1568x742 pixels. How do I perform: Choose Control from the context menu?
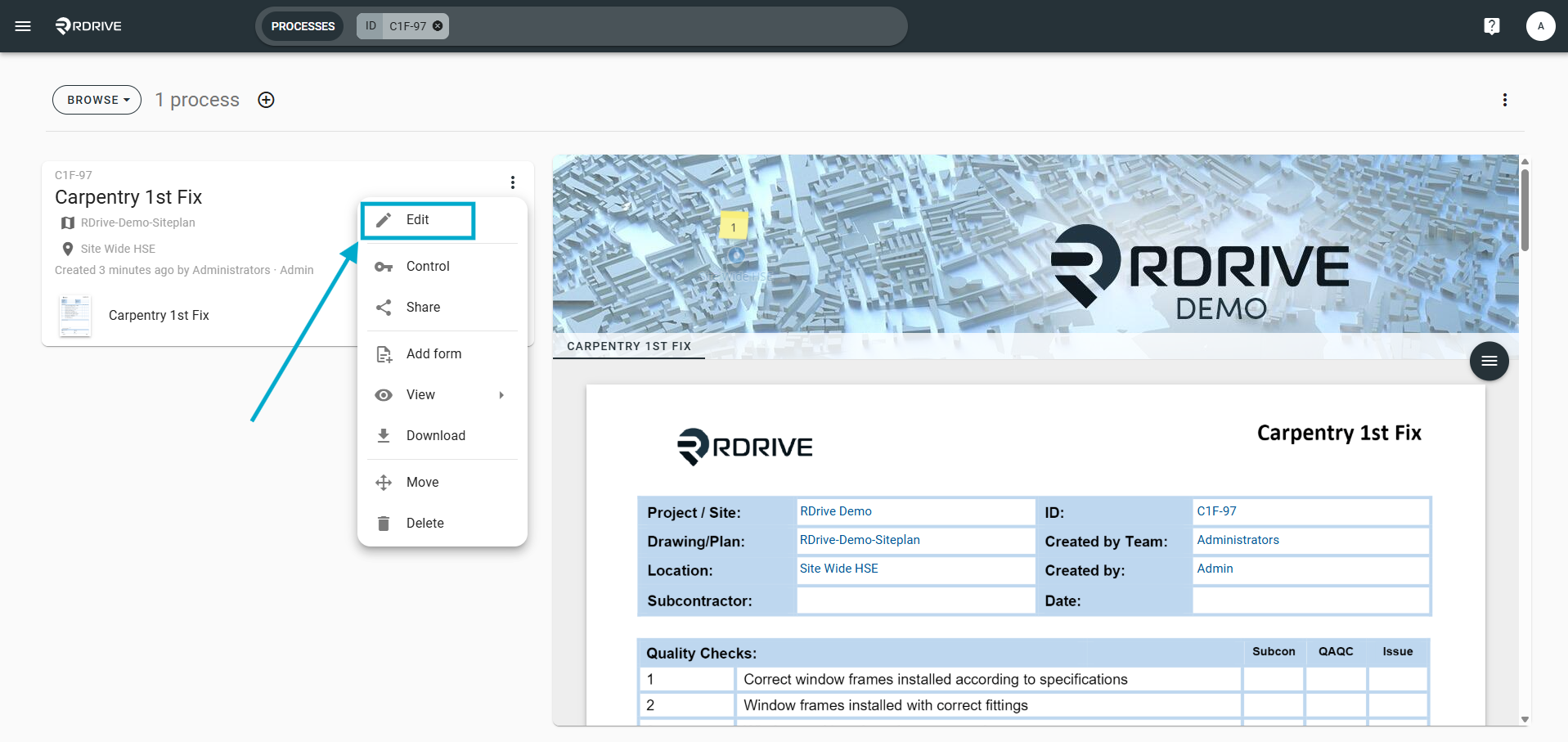(x=443, y=267)
